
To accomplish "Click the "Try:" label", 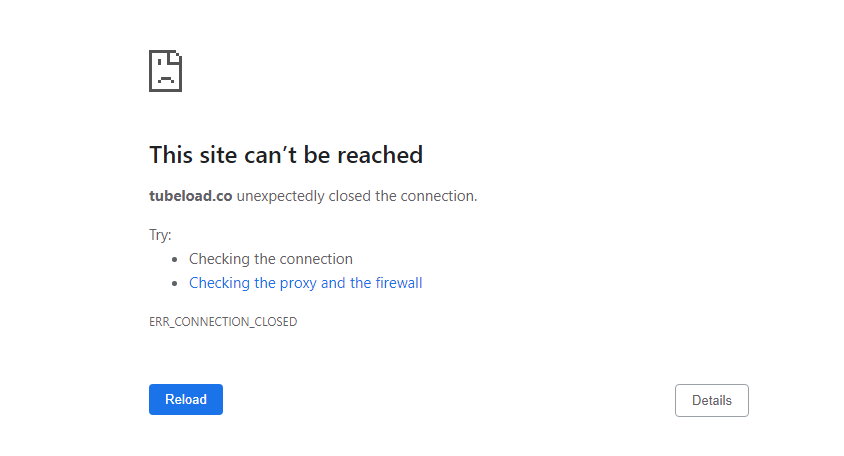I will coord(160,235).
